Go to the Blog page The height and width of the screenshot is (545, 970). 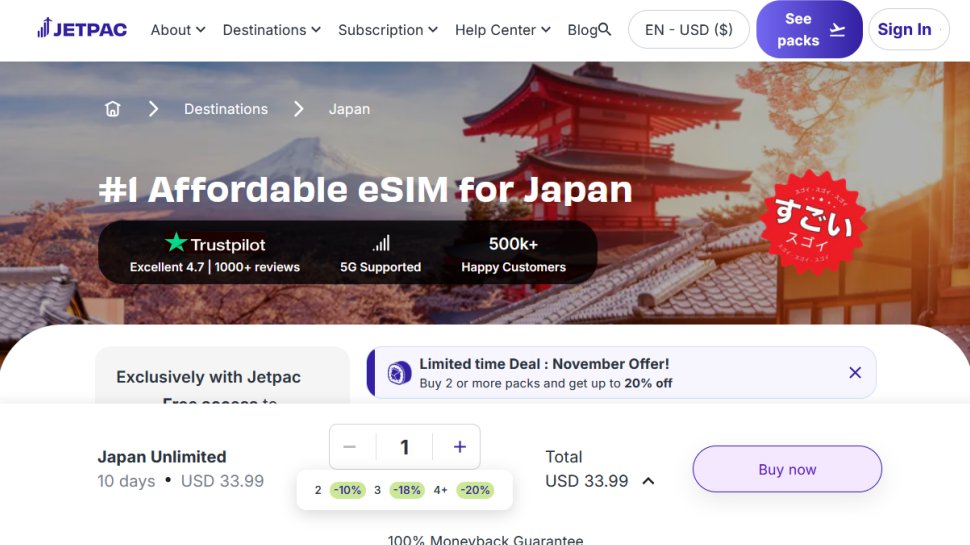coord(582,30)
